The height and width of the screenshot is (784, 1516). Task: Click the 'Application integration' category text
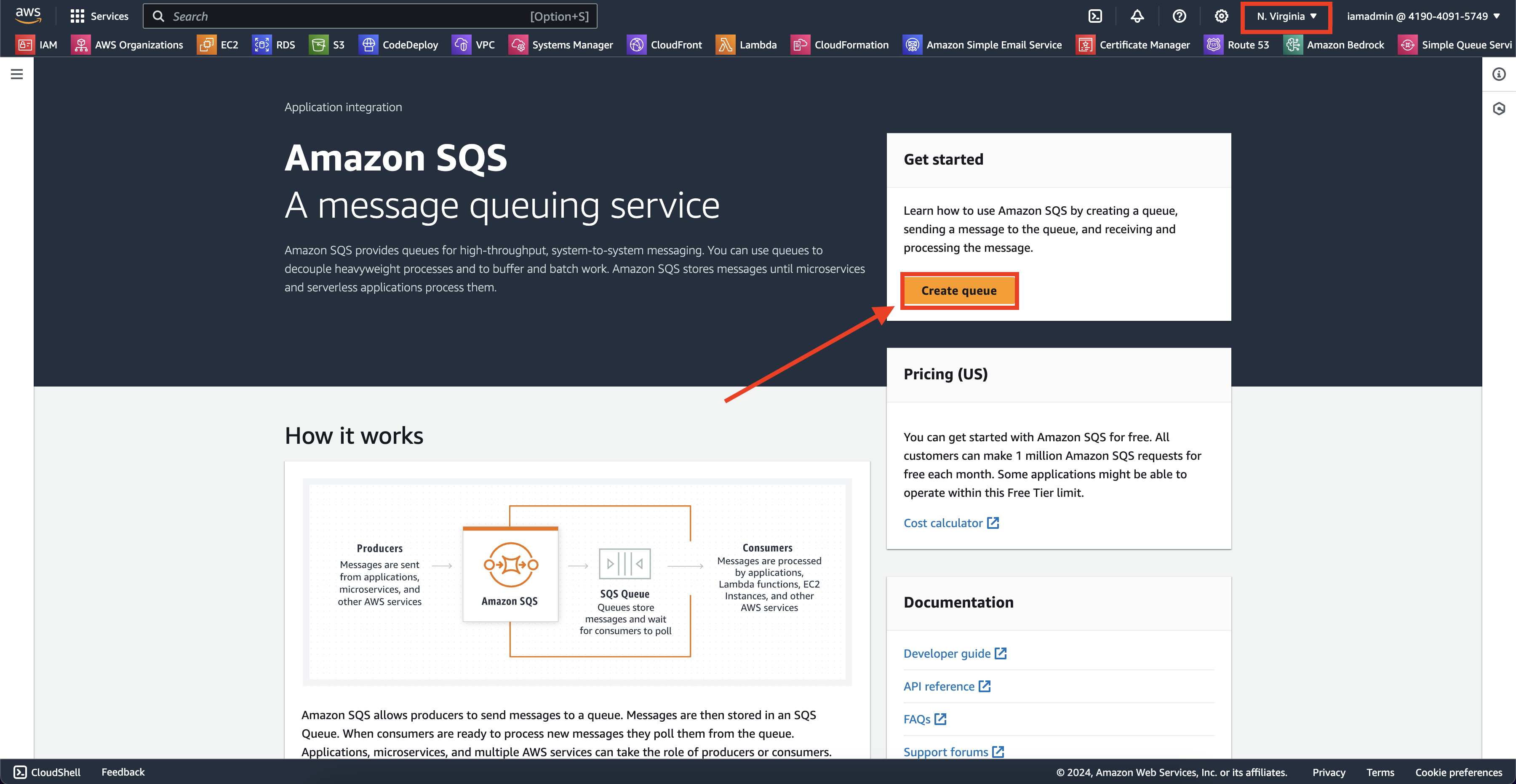(x=343, y=107)
